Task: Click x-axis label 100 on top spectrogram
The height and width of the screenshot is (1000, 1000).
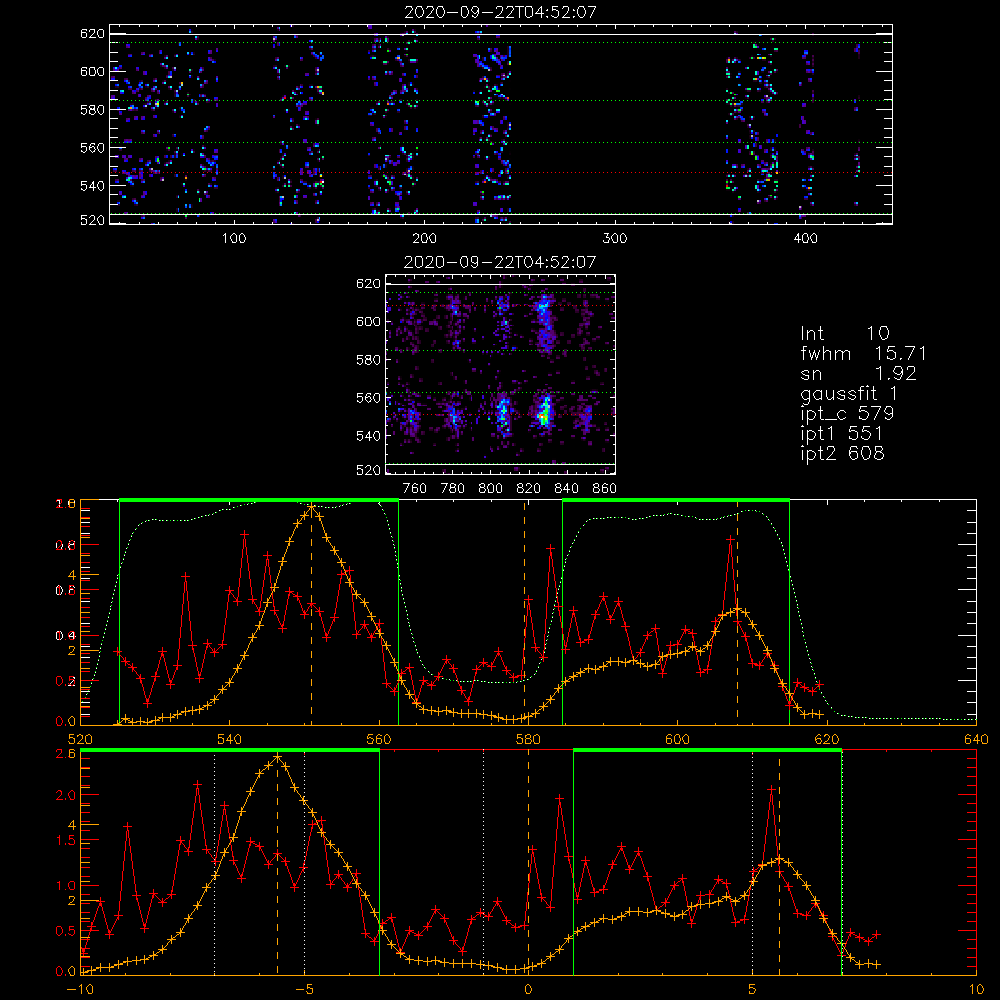Action: pyautogui.click(x=234, y=238)
